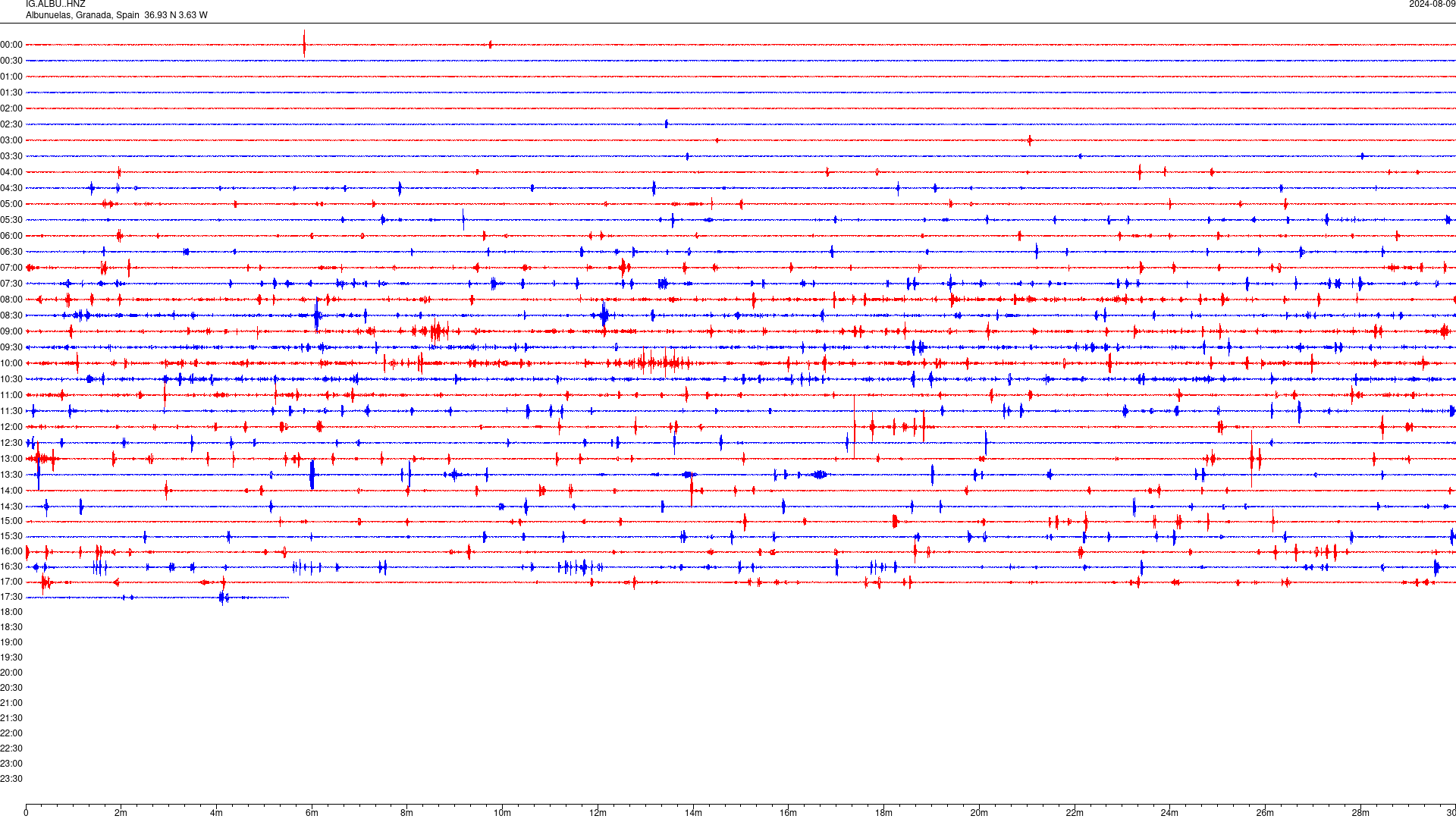The width and height of the screenshot is (1456, 819).
Task: Select the 07:30 time row label
Action: [x=11, y=284]
